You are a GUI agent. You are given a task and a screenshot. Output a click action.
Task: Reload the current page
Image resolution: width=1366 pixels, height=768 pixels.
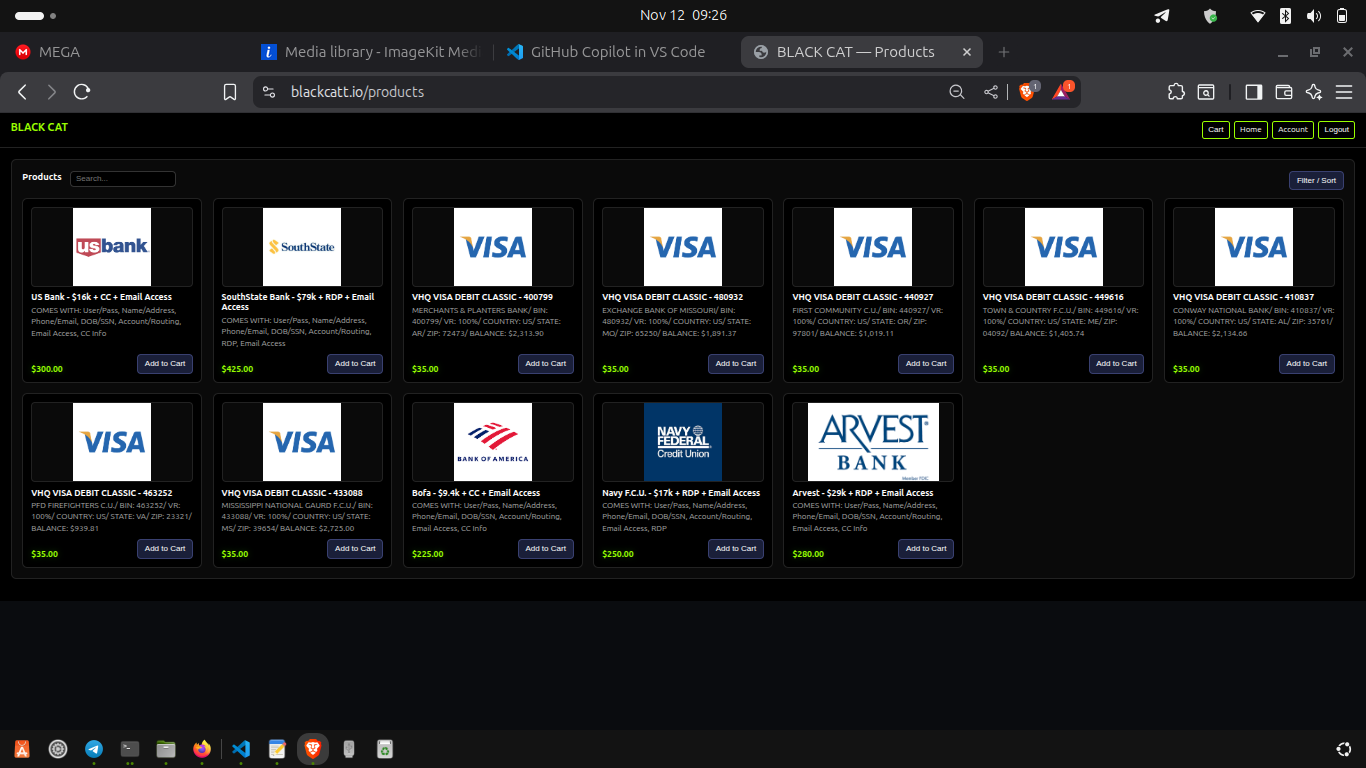[x=82, y=92]
